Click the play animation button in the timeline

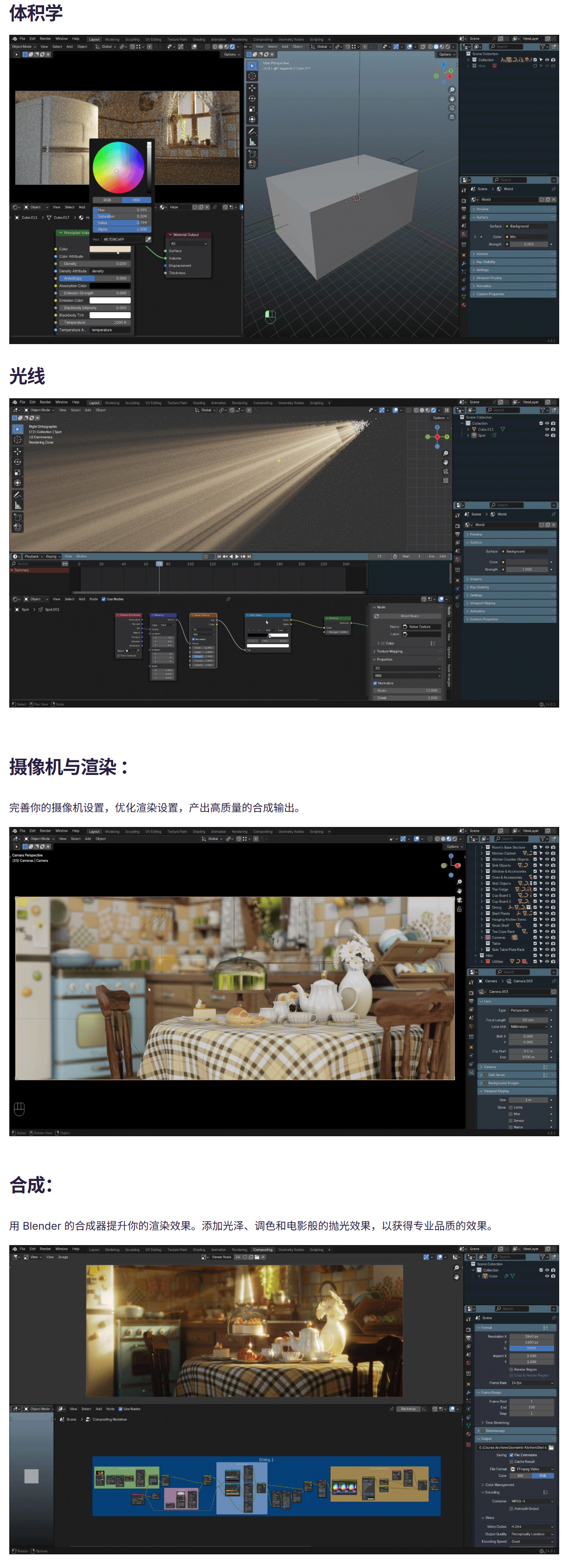coord(236,556)
